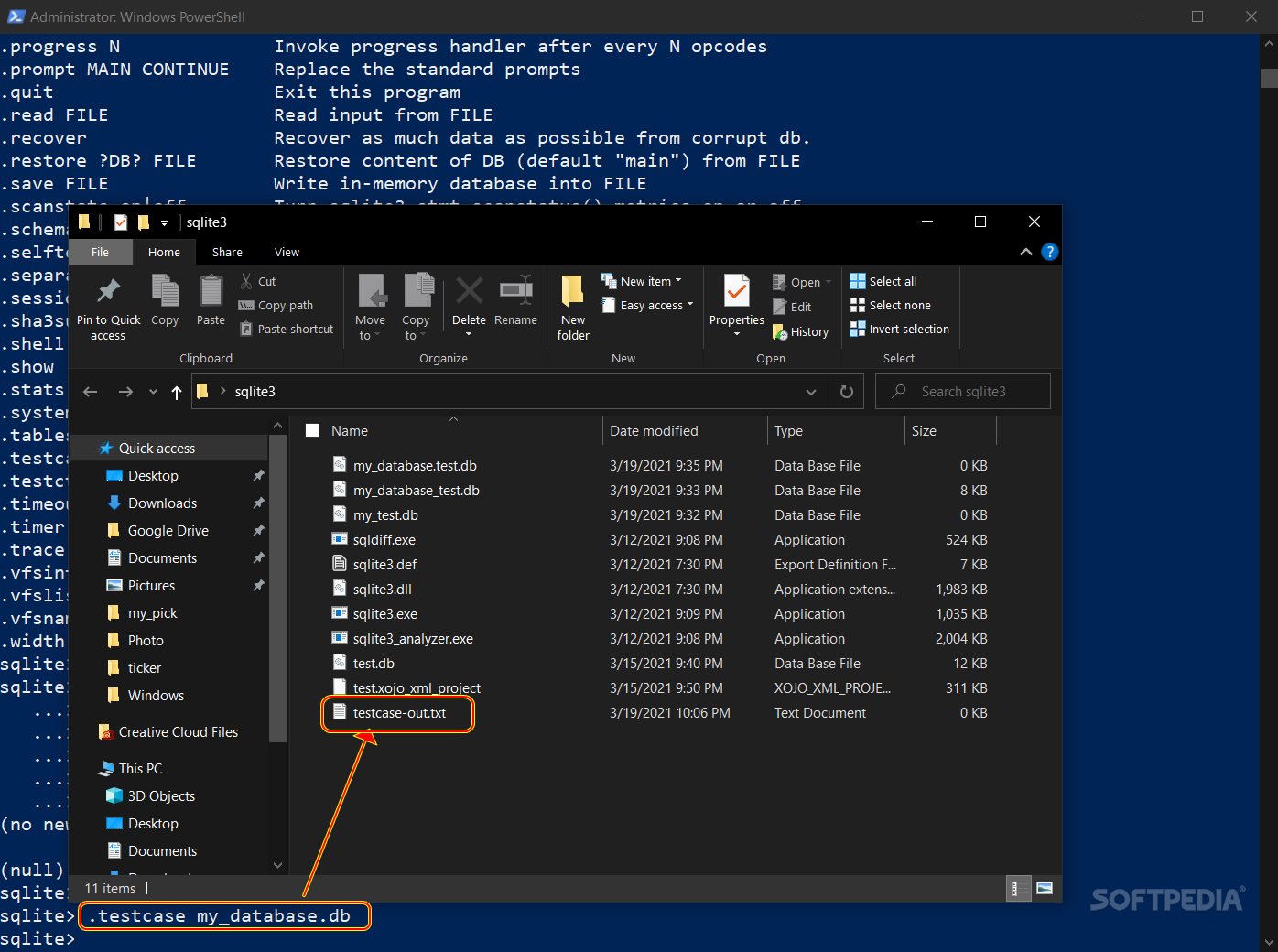Open the address bar history dropdown

(x=811, y=392)
